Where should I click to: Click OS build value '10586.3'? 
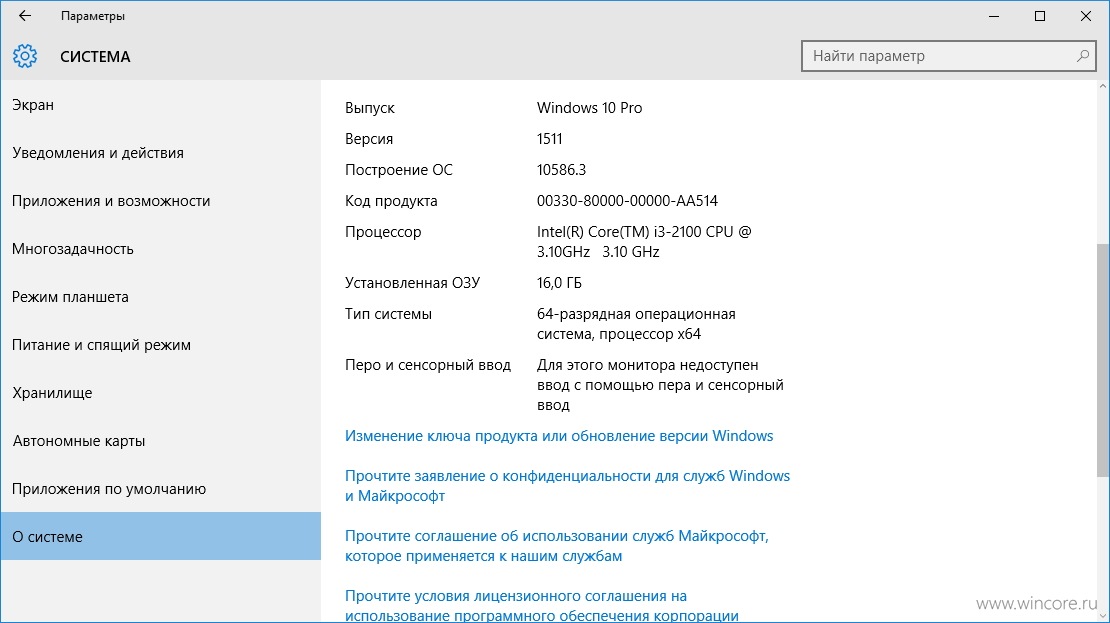tap(561, 171)
